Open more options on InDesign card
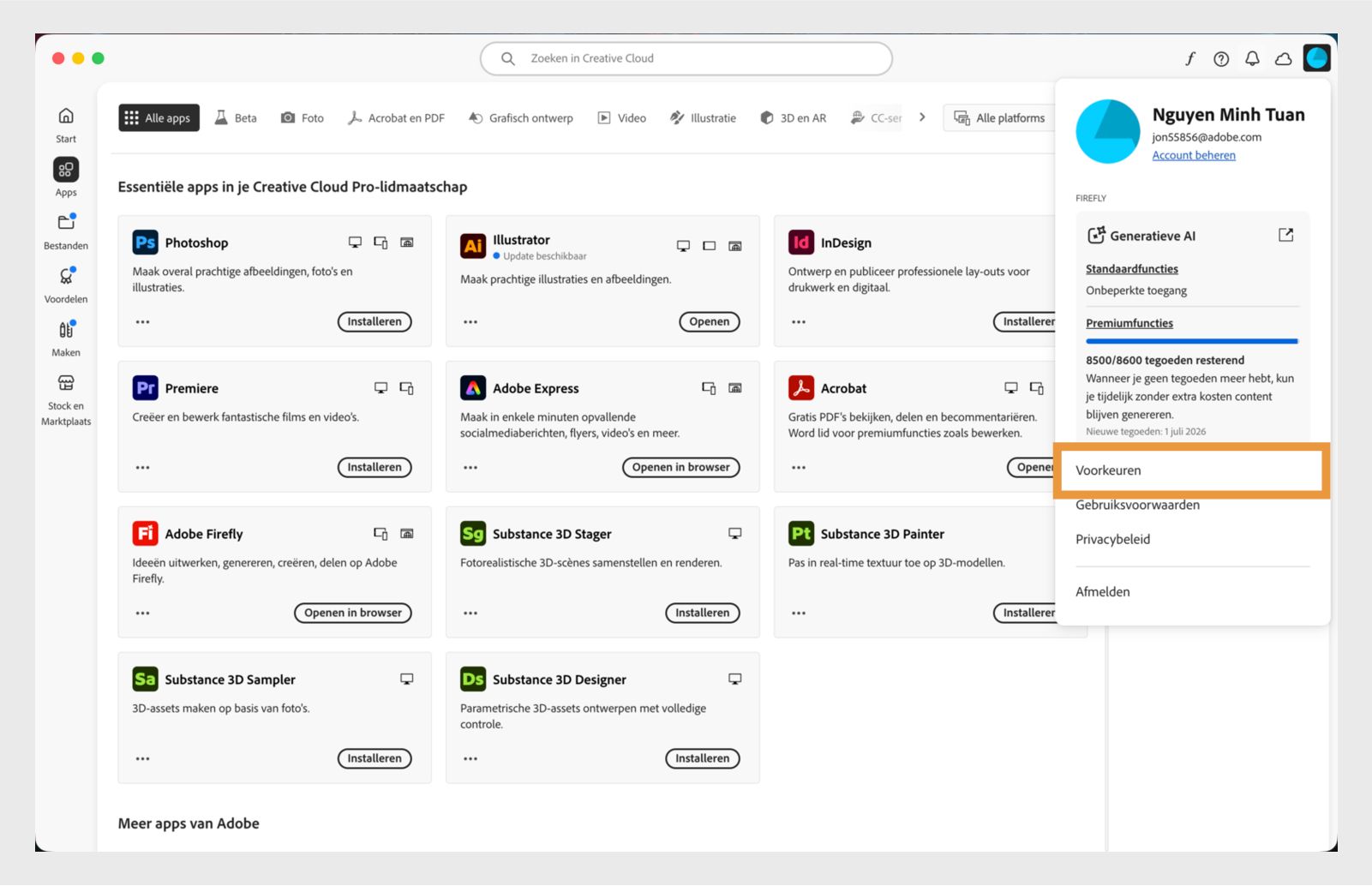 point(799,322)
